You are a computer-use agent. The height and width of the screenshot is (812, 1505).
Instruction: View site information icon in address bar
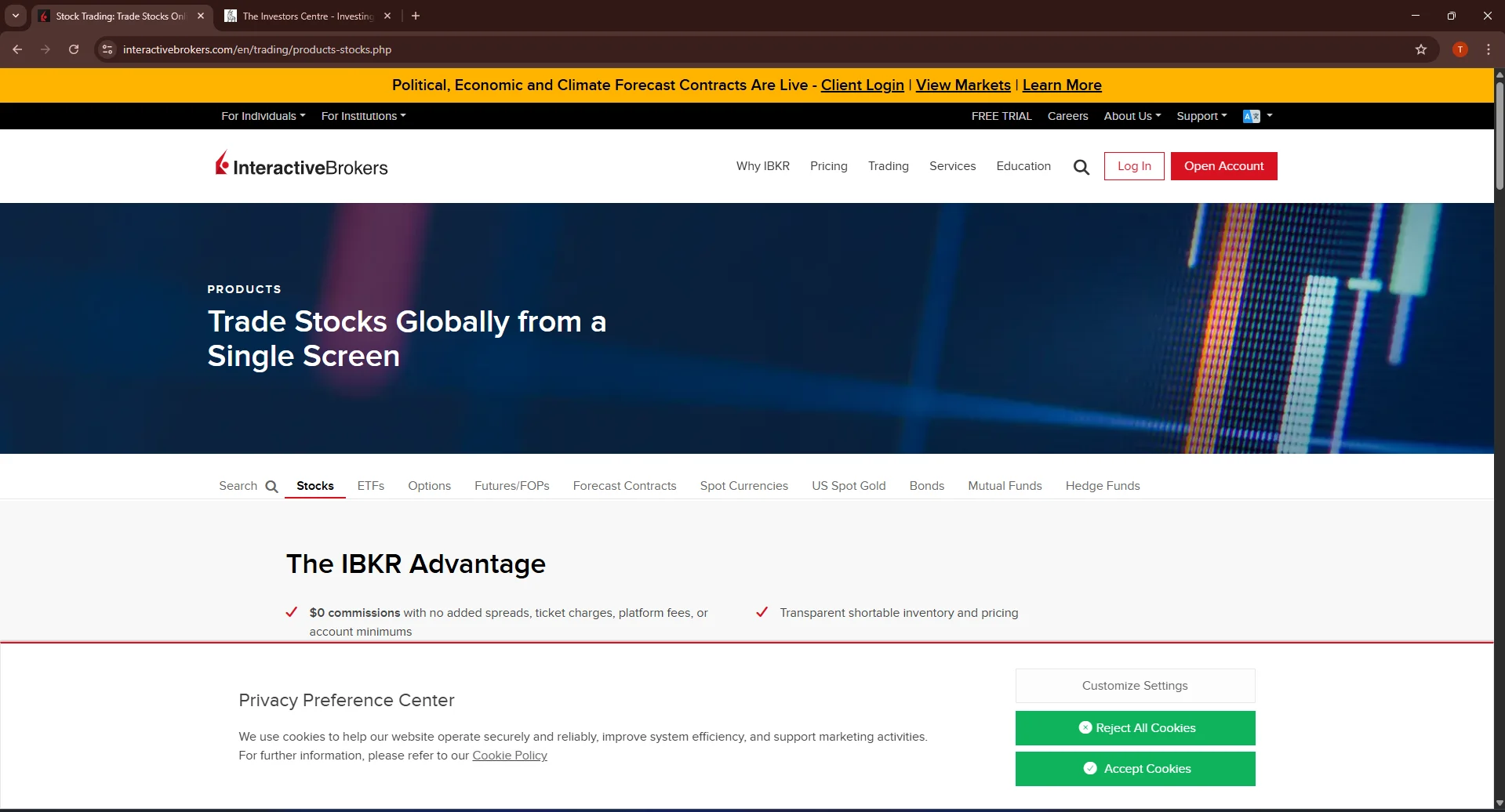tap(107, 49)
